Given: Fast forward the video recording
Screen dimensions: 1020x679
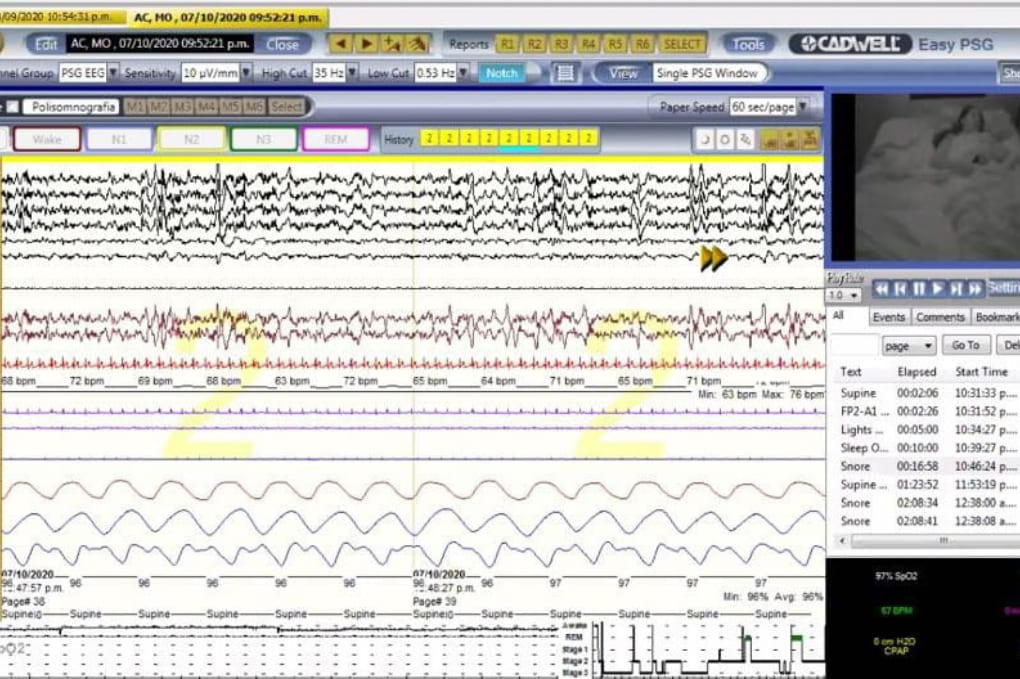Looking at the screenshot, I should point(975,289).
